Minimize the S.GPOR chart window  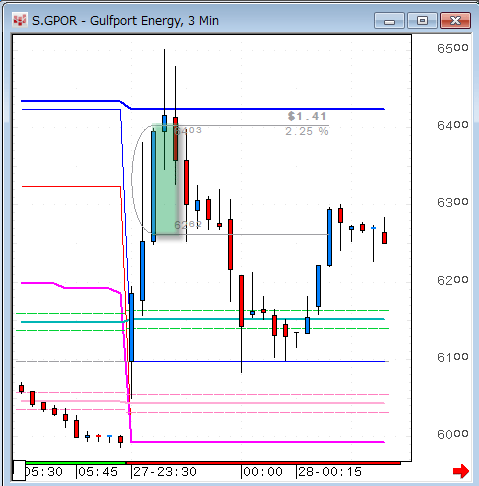click(x=389, y=21)
